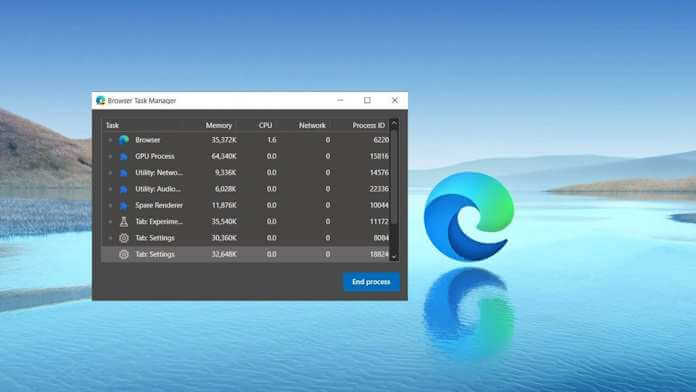Sort processes by Task column header
The width and height of the screenshot is (696, 392).
click(x=112, y=125)
